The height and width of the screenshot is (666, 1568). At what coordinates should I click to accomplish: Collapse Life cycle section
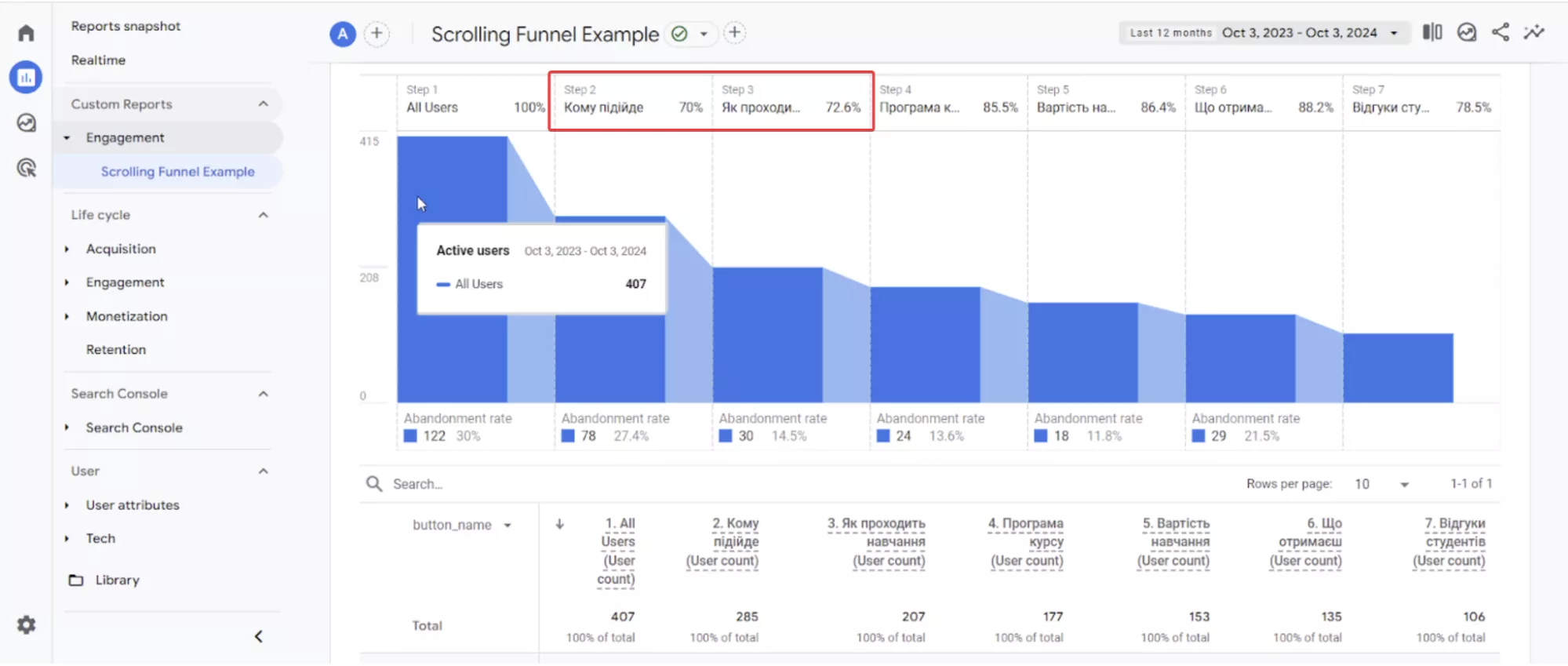tap(264, 215)
